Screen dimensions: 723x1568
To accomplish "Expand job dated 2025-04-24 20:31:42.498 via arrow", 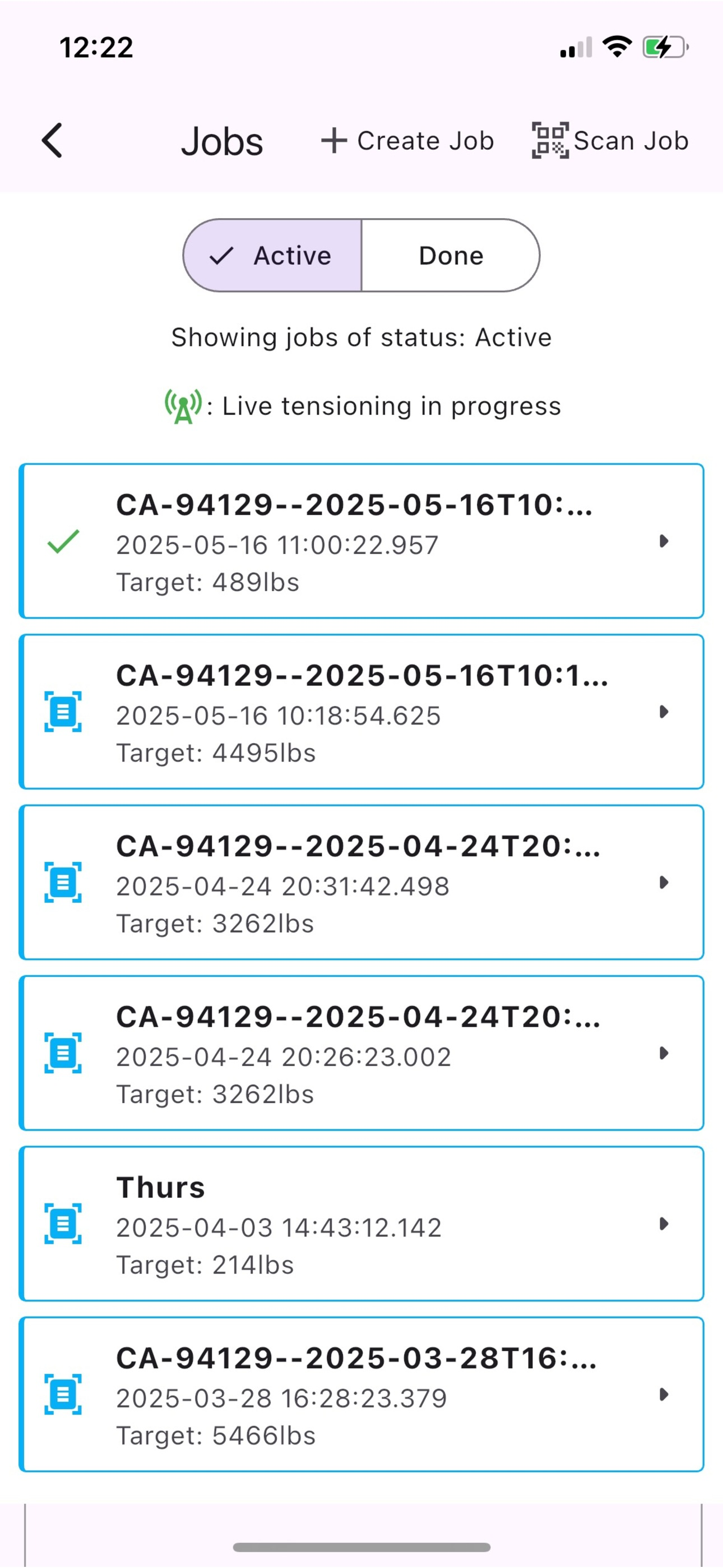I will pyautogui.click(x=664, y=882).
